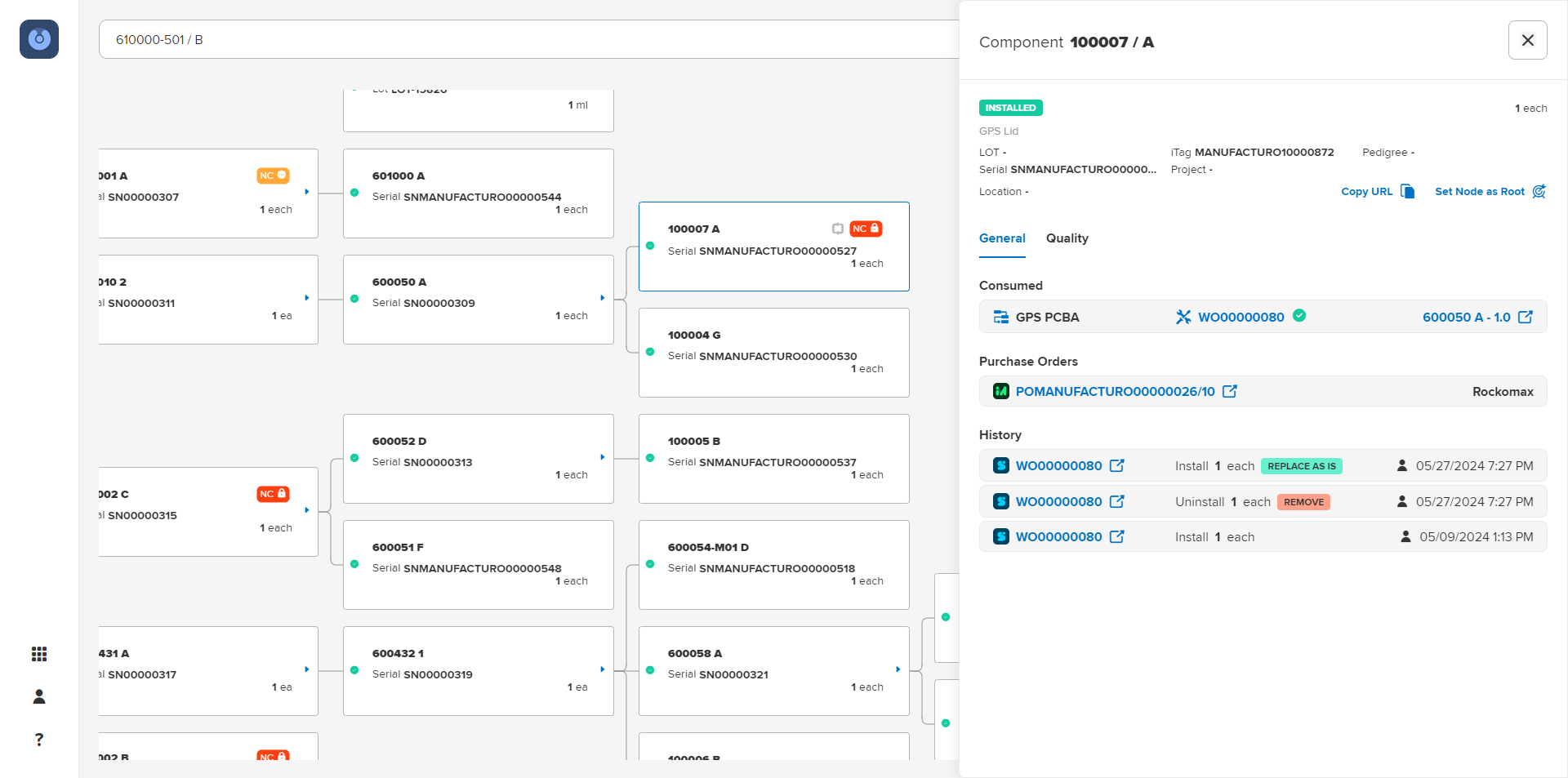Open the apps grid menu icon

point(39,654)
